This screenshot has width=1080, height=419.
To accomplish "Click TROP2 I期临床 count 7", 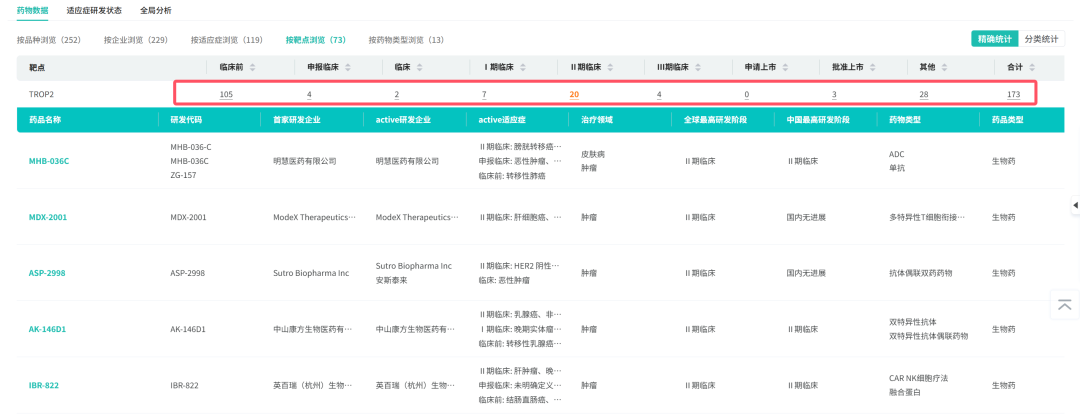I will pyautogui.click(x=484, y=94).
